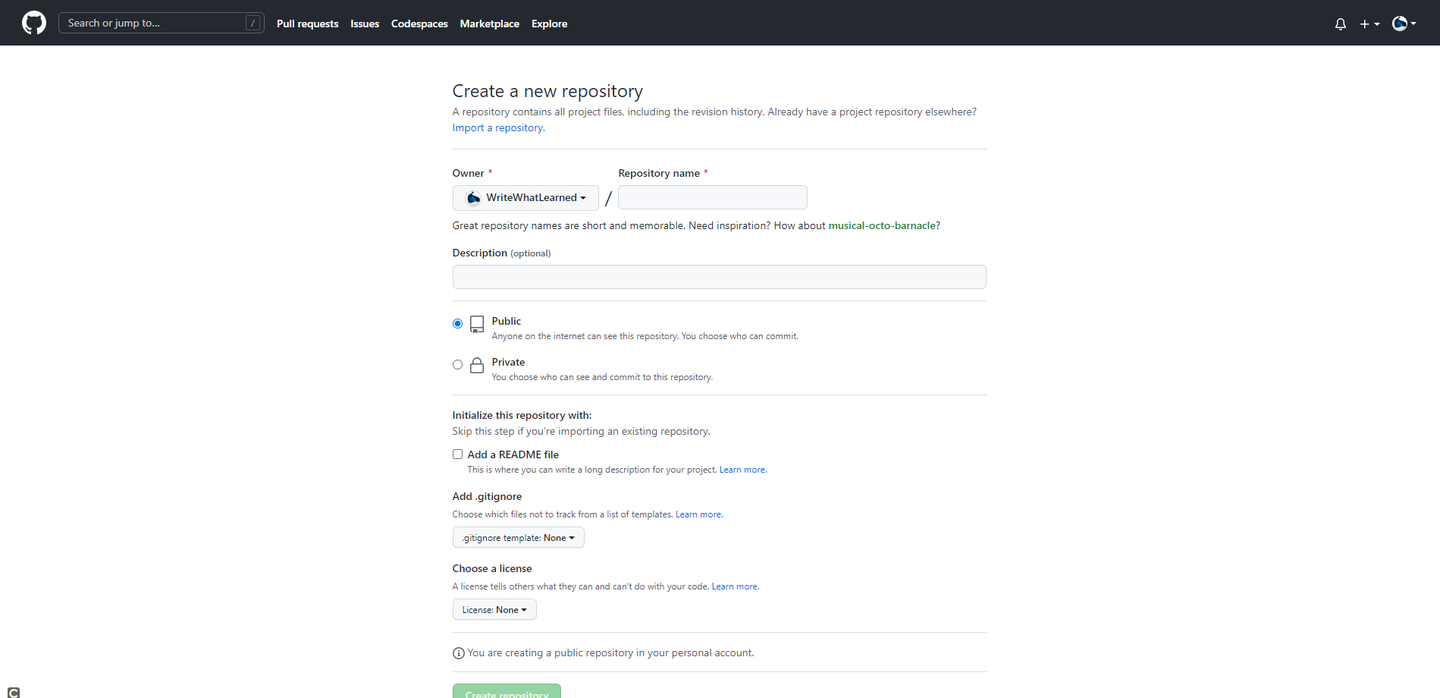Open Marketplace in top navigation
The image size is (1440, 698).
pyautogui.click(x=489, y=24)
